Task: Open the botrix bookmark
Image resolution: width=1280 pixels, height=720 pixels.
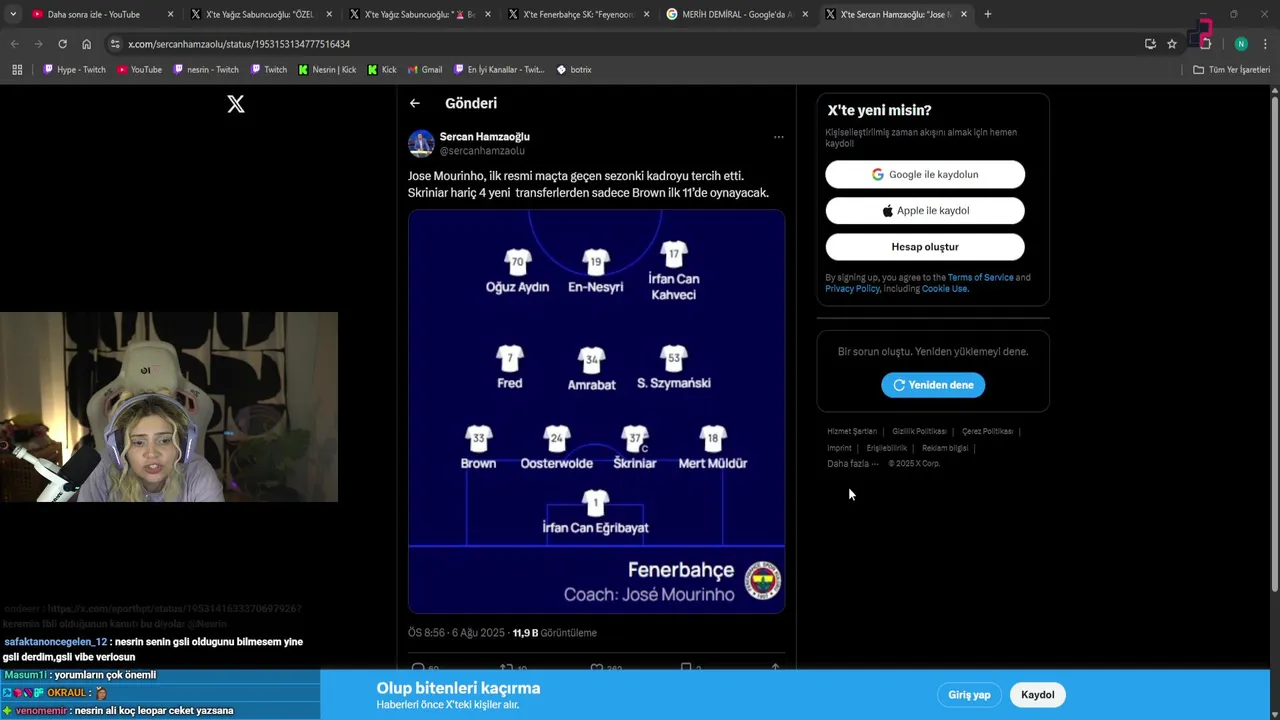Action: point(574,69)
